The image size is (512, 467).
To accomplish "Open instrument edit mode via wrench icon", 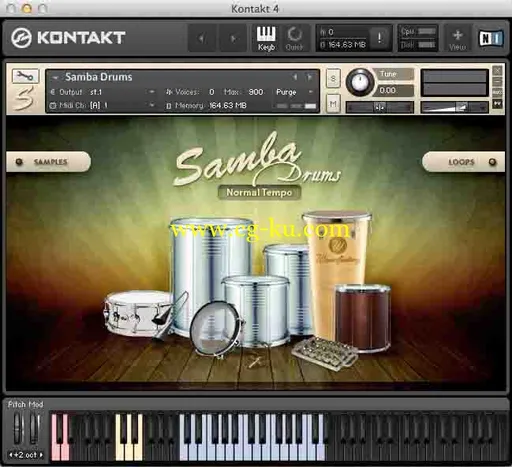I will point(25,76).
